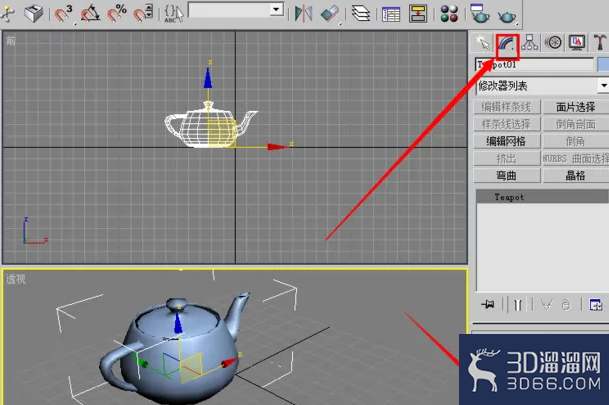
Task: Click the green Y axis arrow in perspective viewport
Action: point(142,364)
